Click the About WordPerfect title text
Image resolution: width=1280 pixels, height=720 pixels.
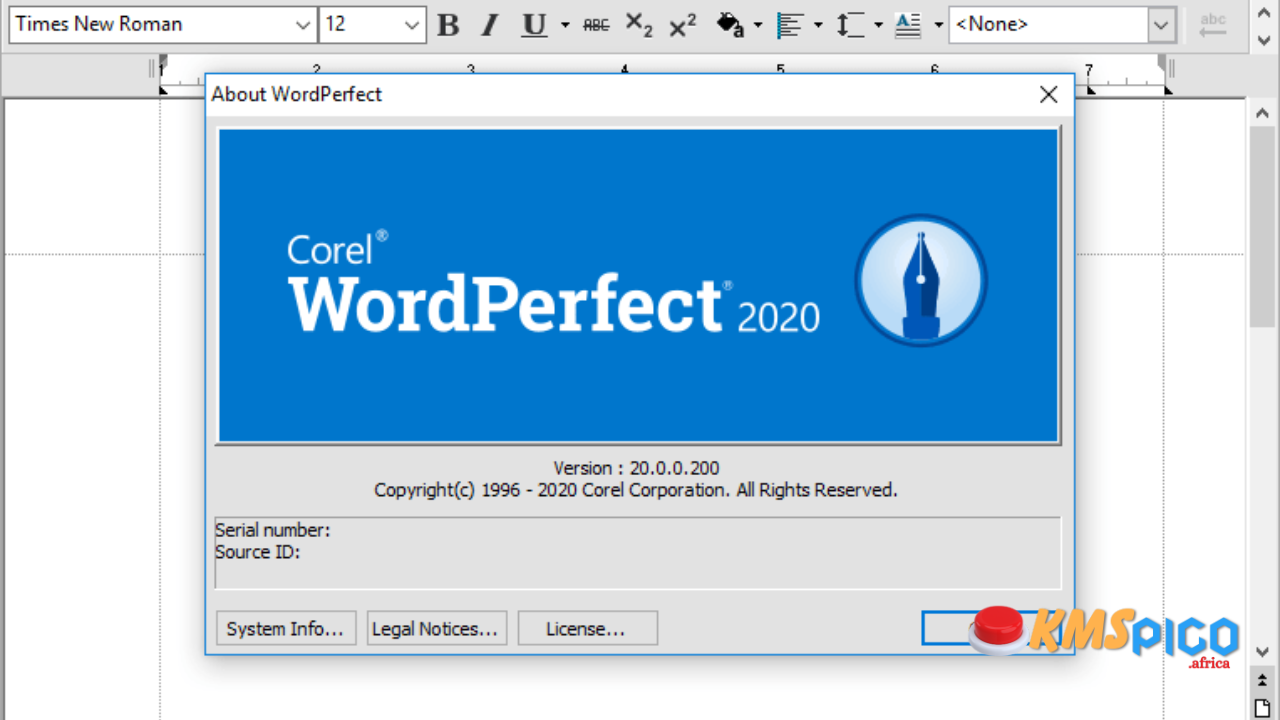point(296,95)
